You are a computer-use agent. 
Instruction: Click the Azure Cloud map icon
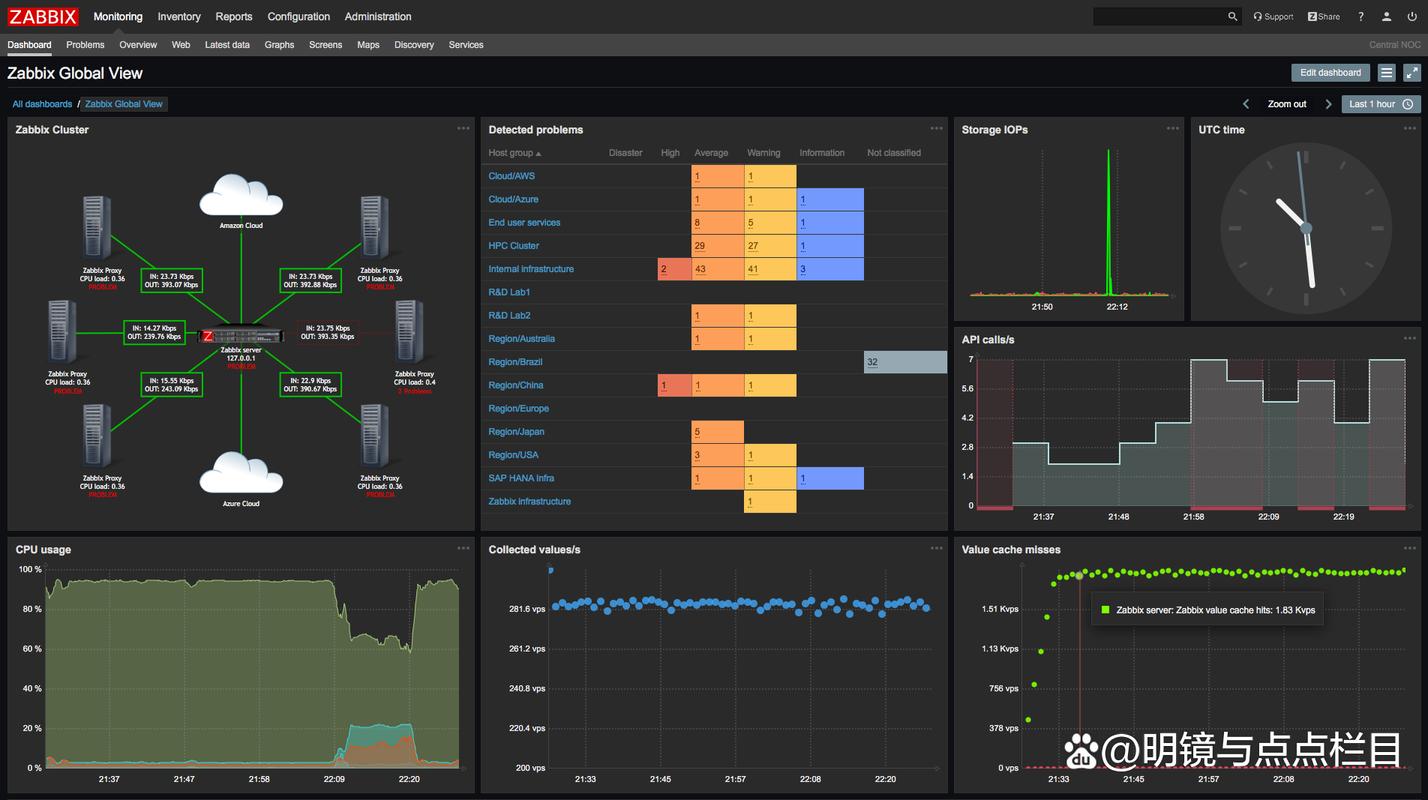(x=241, y=473)
